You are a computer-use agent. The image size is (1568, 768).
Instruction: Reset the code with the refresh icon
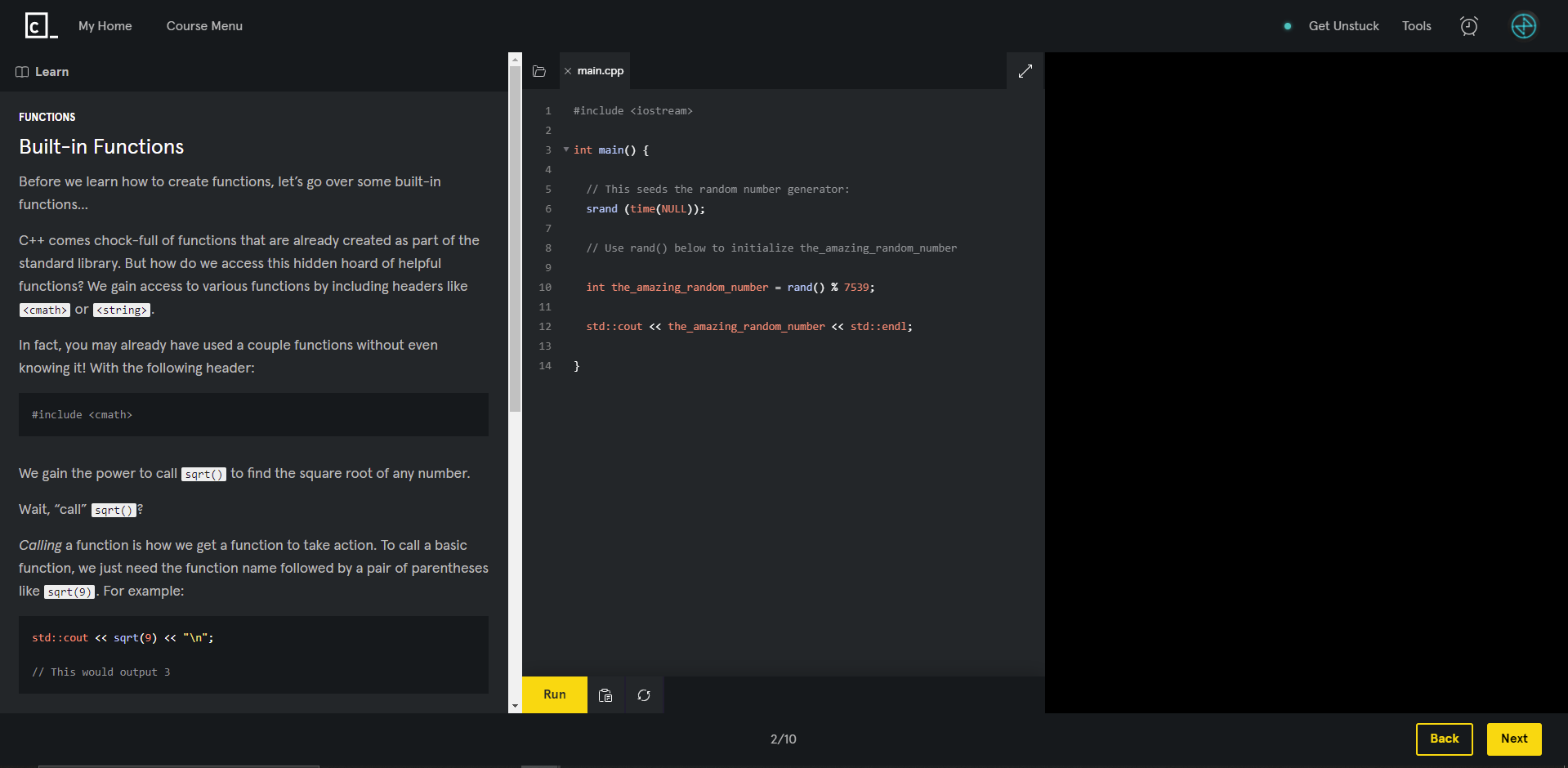pos(644,694)
